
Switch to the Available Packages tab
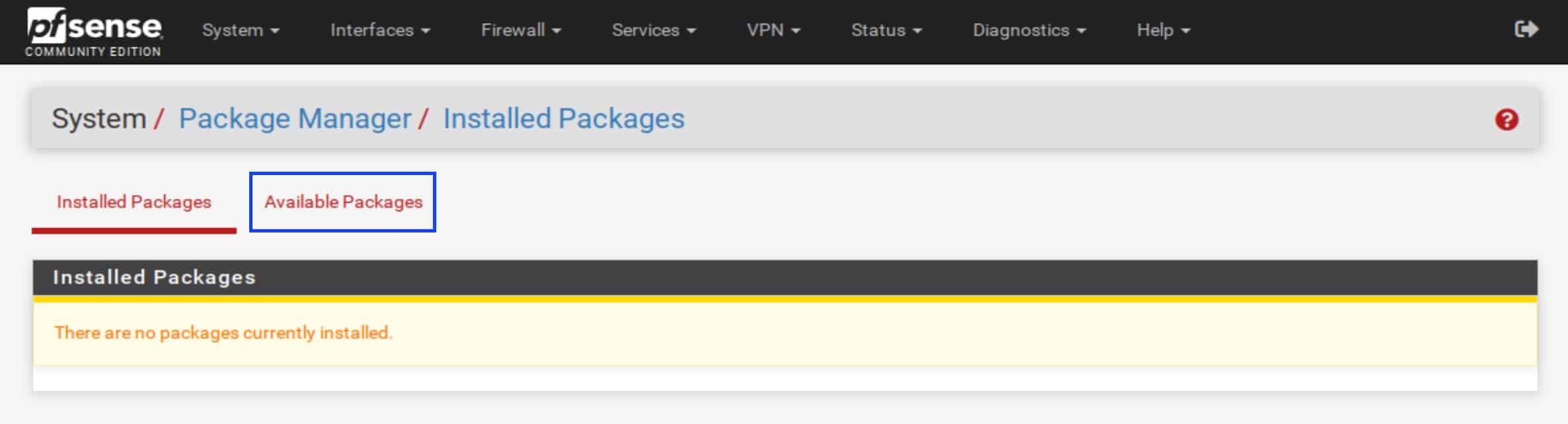coord(343,202)
